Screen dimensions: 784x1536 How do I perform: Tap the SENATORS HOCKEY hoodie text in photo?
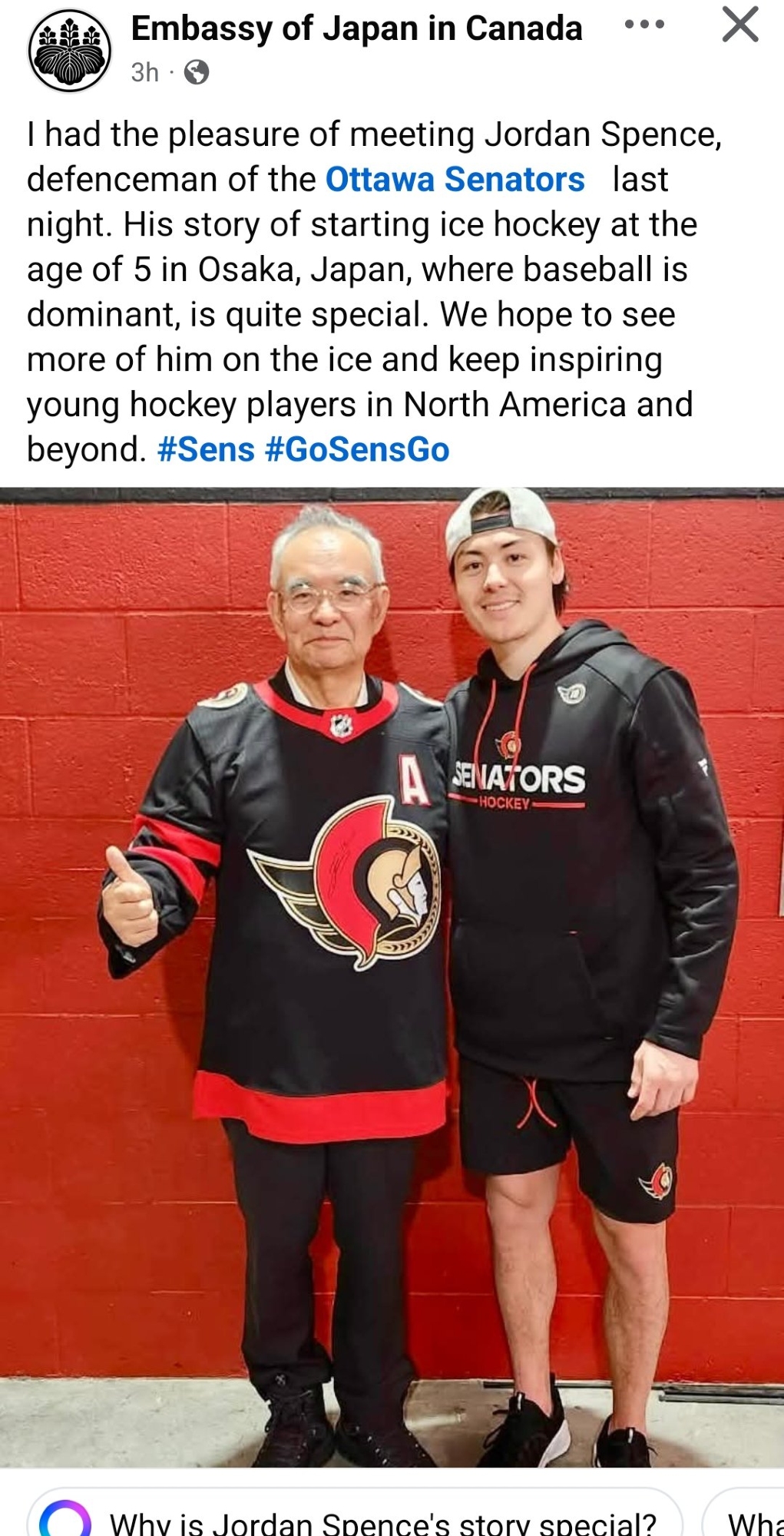tap(518, 783)
